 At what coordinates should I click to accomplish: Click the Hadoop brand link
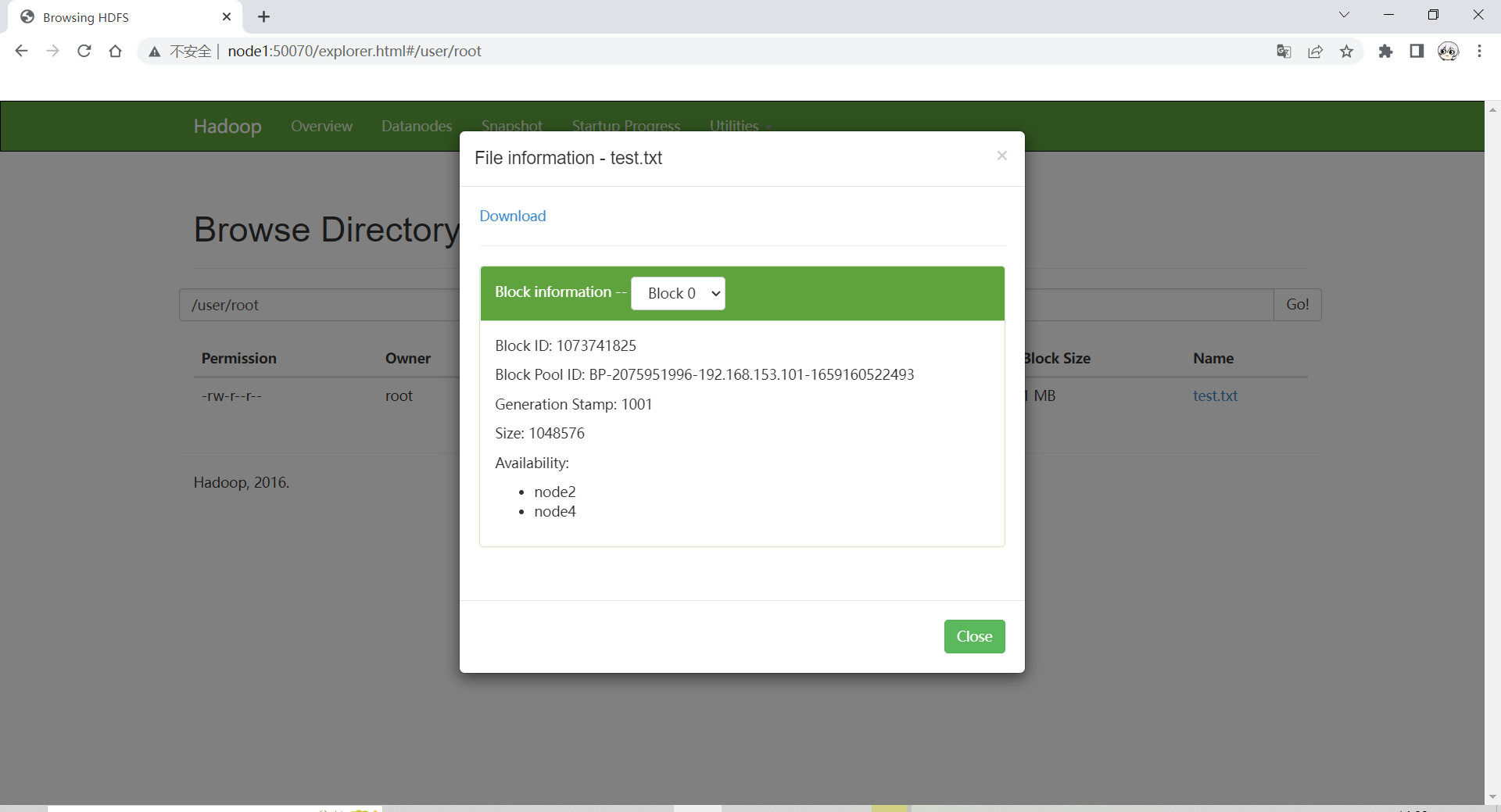tap(227, 126)
